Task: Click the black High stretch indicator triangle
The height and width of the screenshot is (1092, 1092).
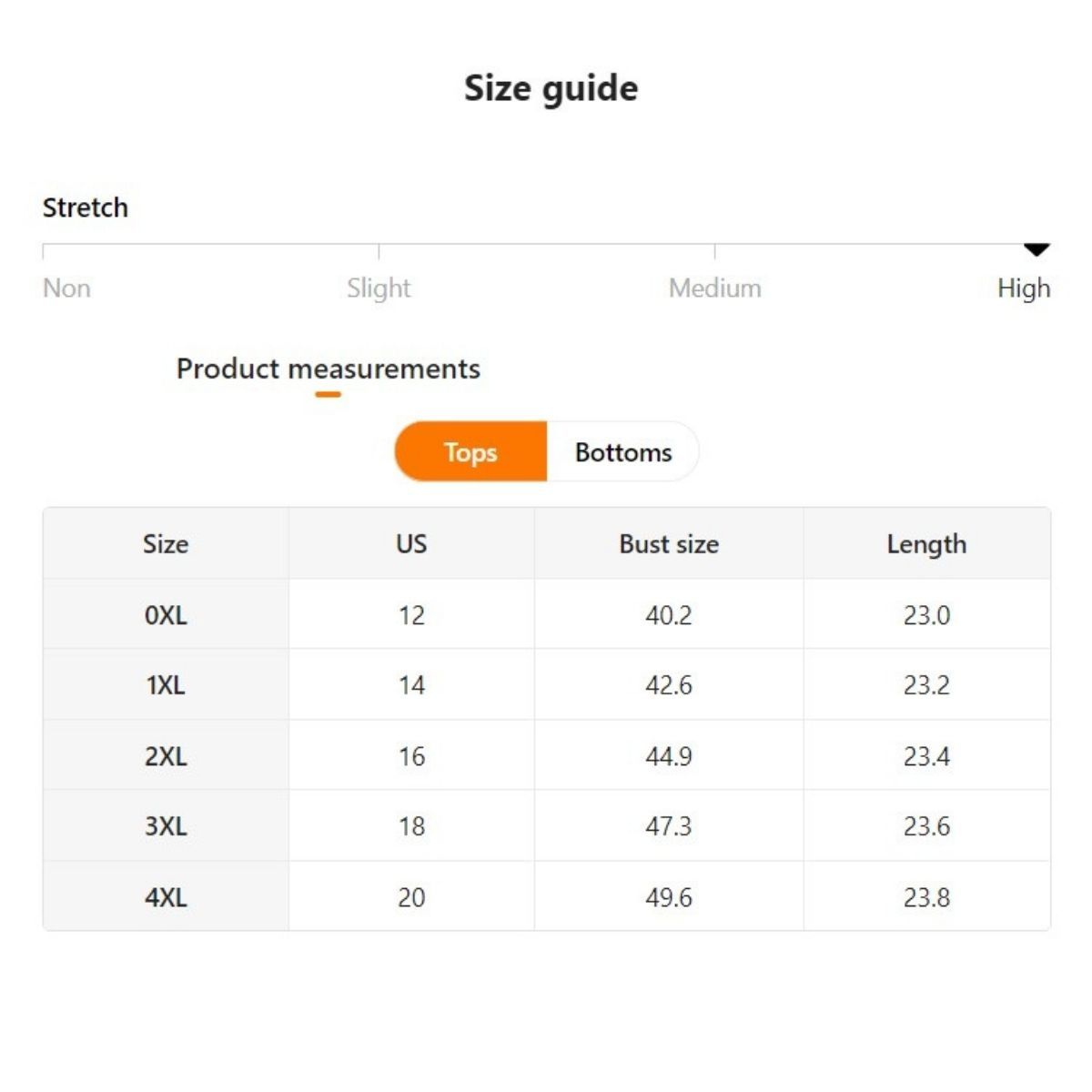Action: (1036, 249)
